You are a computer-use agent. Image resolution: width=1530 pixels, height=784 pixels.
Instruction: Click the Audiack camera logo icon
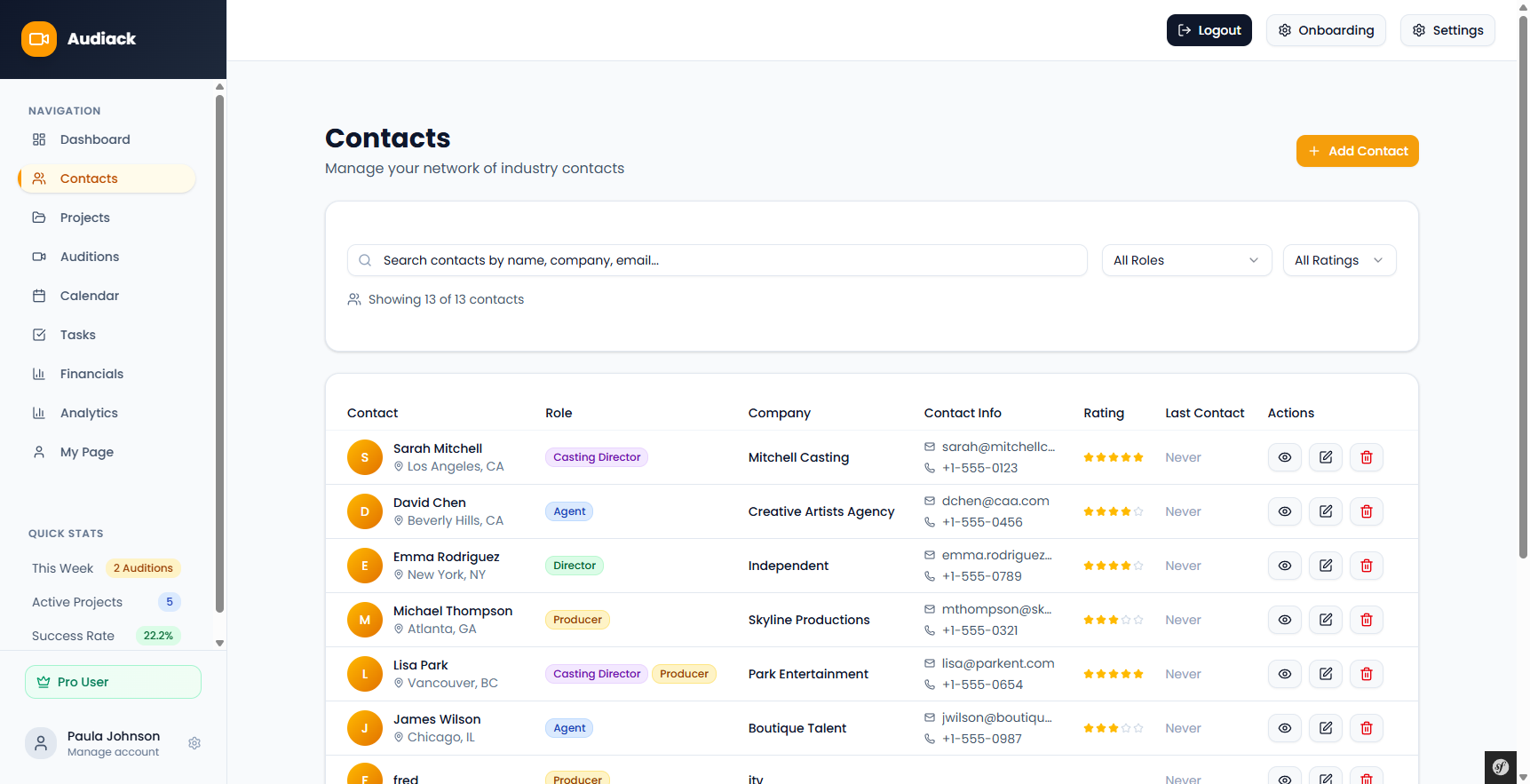pos(39,39)
